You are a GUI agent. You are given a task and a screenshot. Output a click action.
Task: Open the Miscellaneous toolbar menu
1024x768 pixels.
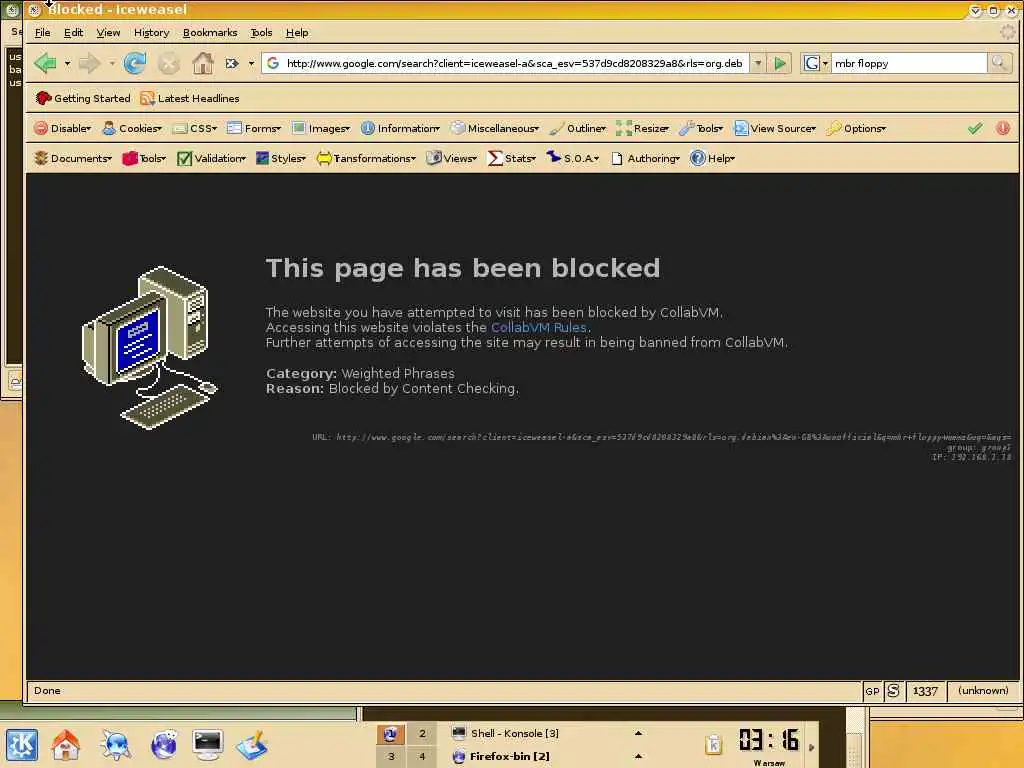(495, 129)
